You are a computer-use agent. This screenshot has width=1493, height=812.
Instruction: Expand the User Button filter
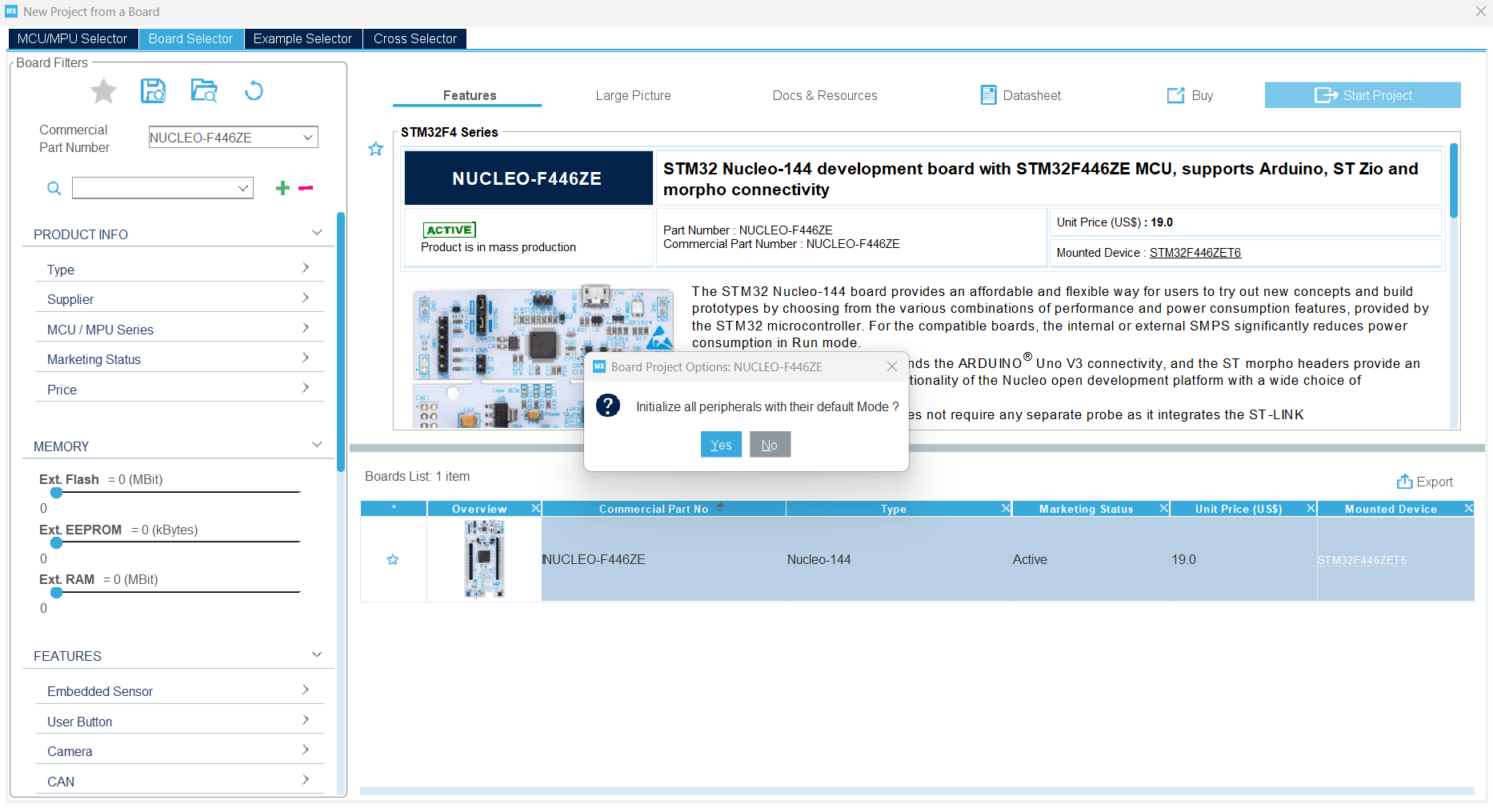coord(306,720)
